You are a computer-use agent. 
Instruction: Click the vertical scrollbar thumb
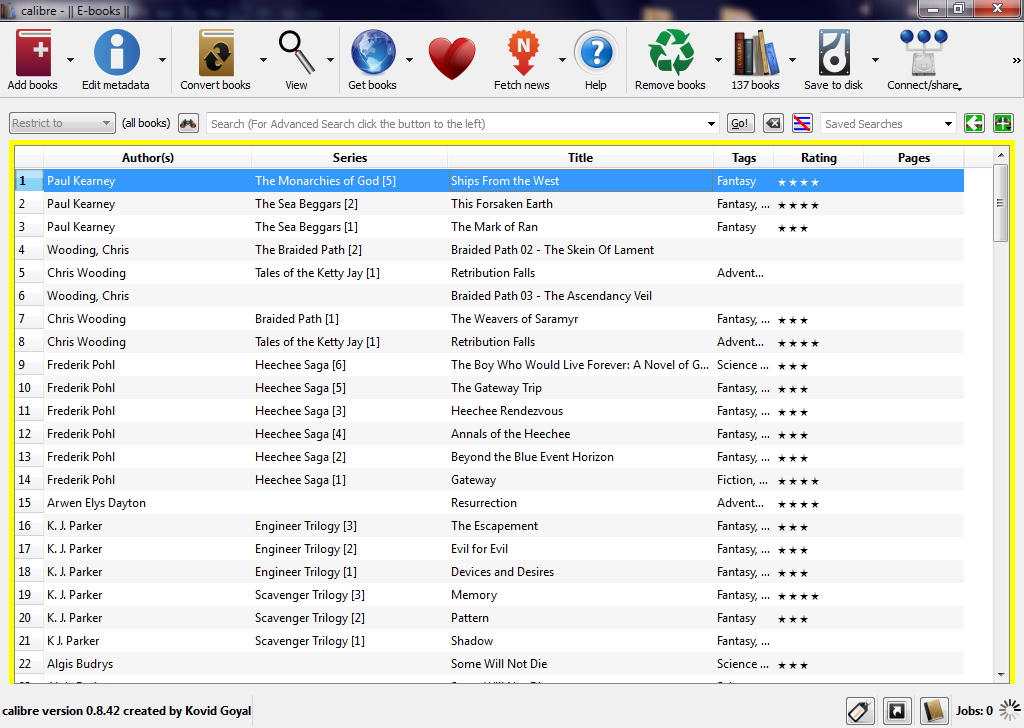click(1000, 203)
